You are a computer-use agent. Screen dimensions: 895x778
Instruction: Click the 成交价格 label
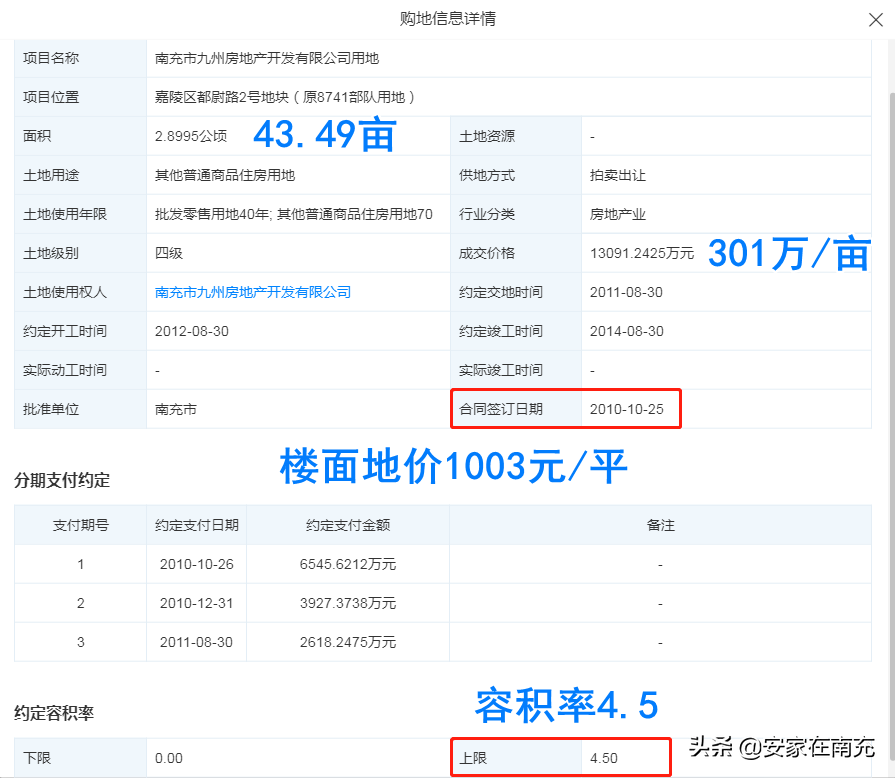[x=487, y=253]
